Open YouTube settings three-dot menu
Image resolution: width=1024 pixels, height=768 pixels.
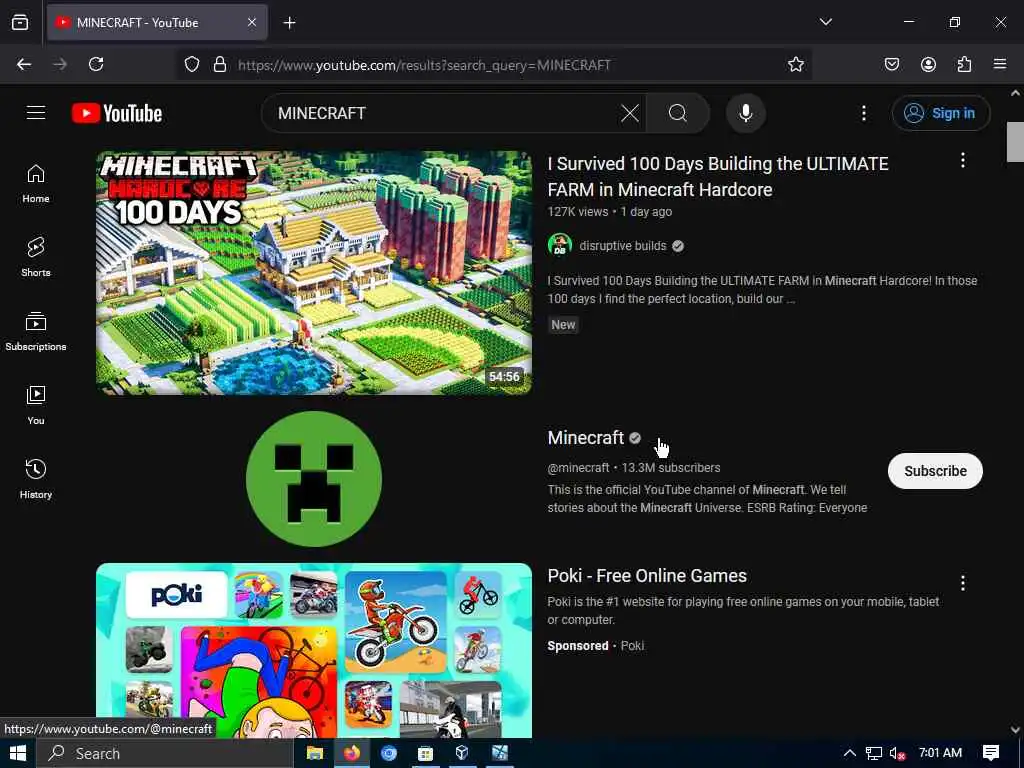click(x=864, y=113)
